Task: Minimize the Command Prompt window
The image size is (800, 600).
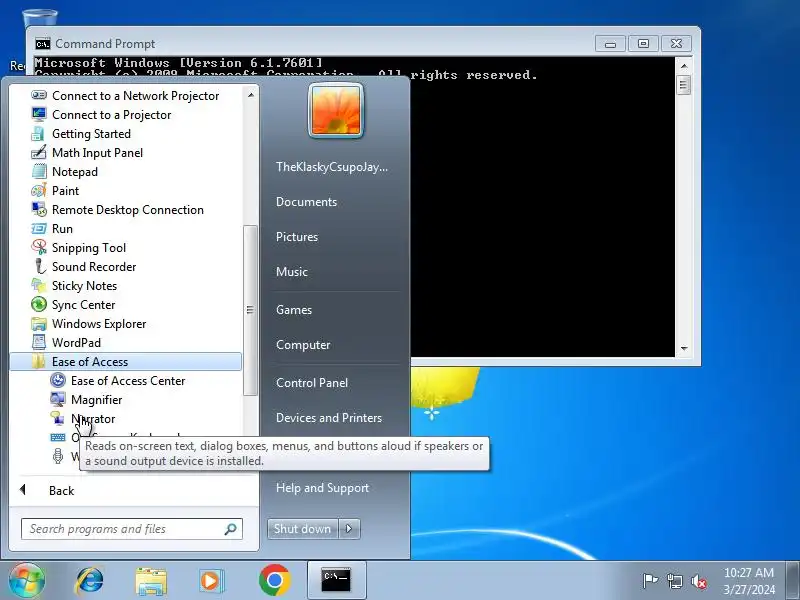Action: pos(610,44)
